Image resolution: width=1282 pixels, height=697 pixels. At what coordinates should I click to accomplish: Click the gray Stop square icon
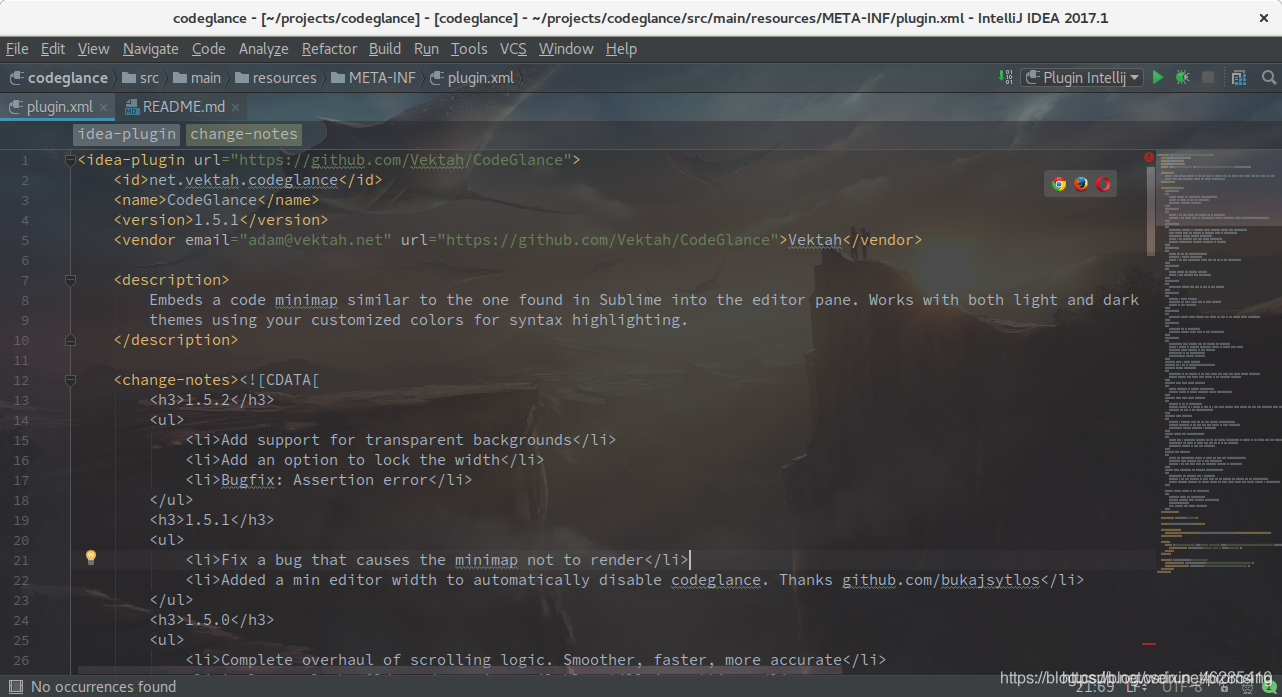pos(1208,77)
